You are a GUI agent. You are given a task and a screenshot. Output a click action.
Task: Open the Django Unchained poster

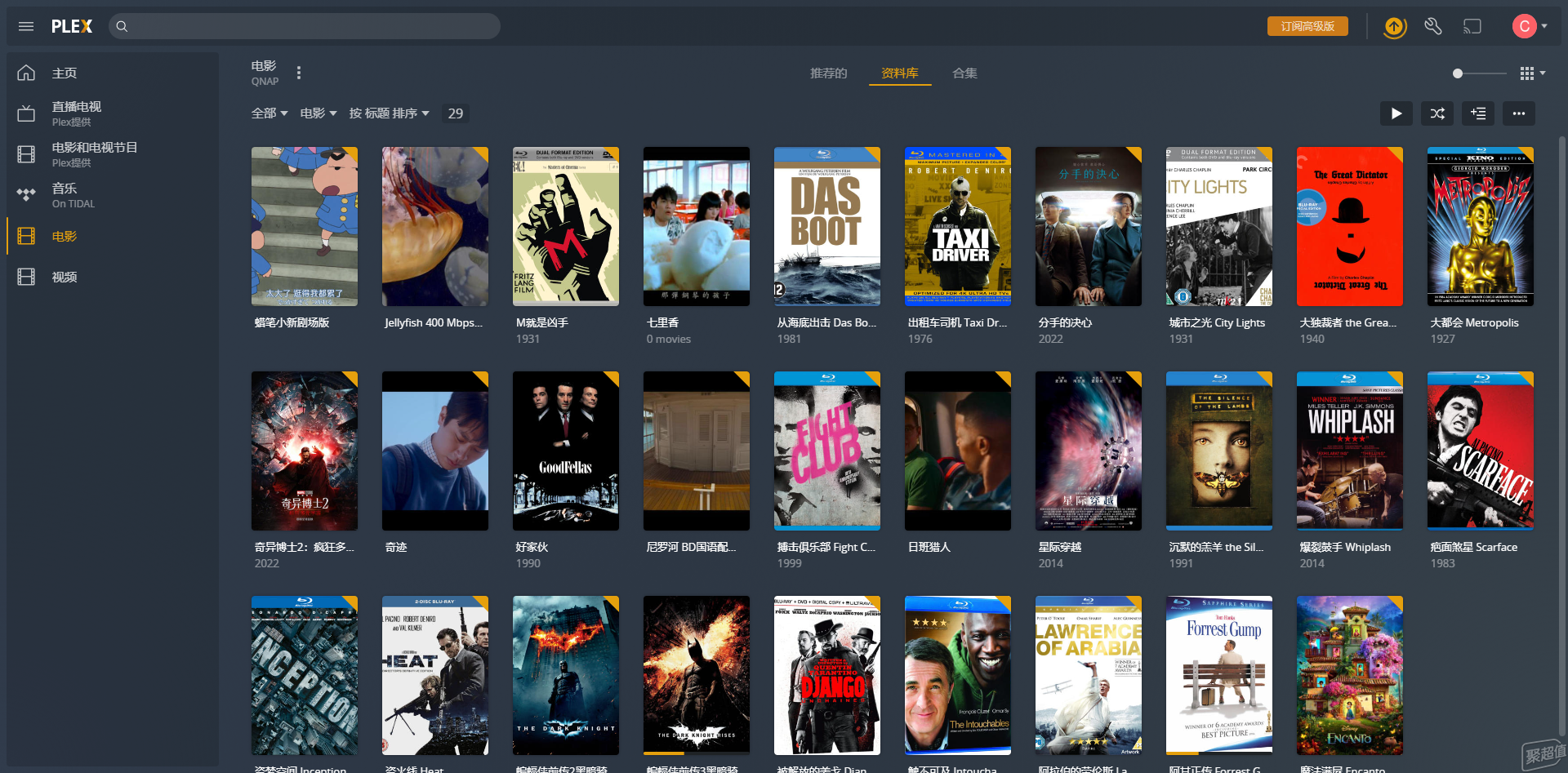(x=827, y=675)
